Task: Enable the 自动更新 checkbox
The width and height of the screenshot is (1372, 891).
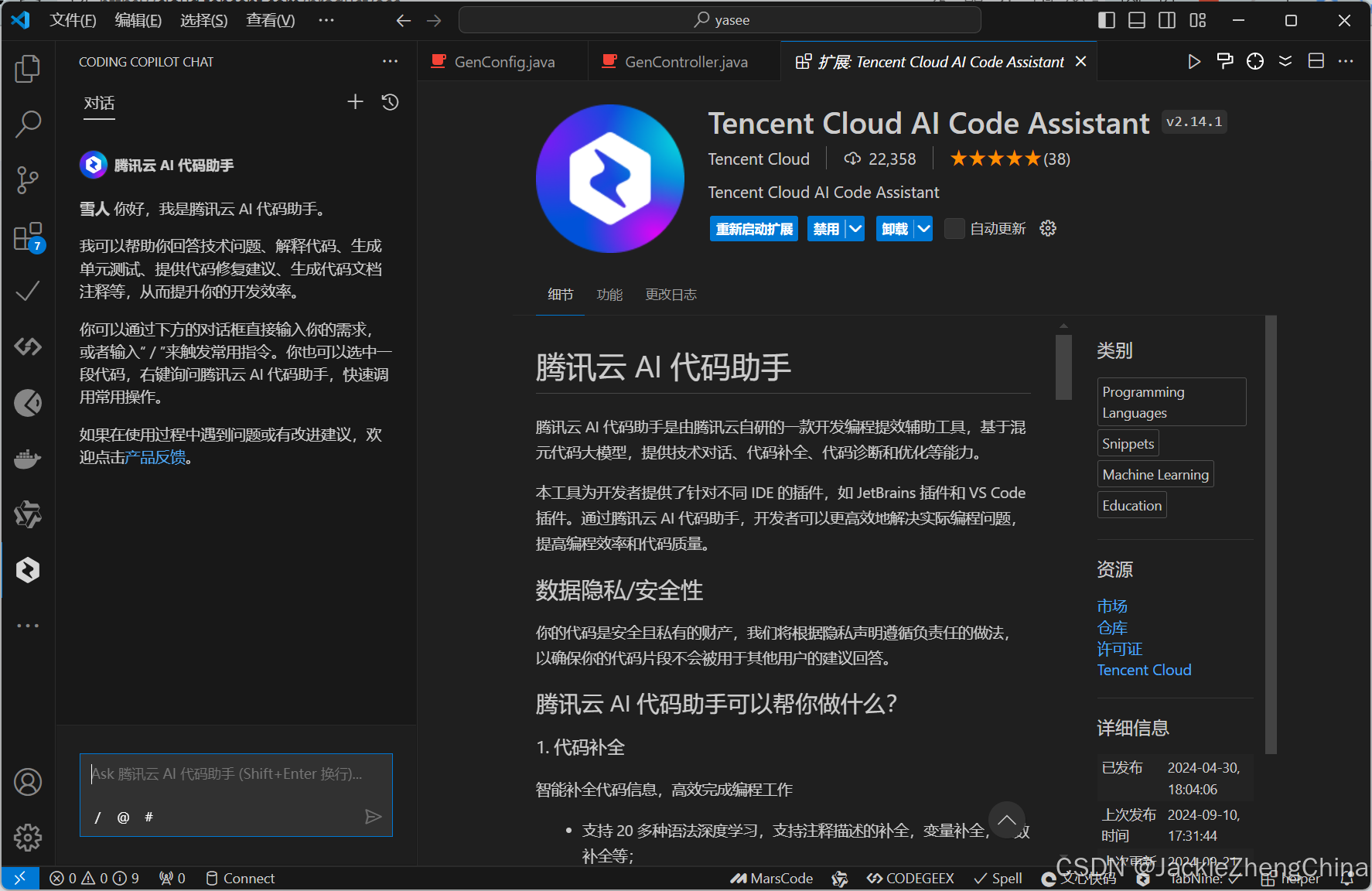Action: 954,228
